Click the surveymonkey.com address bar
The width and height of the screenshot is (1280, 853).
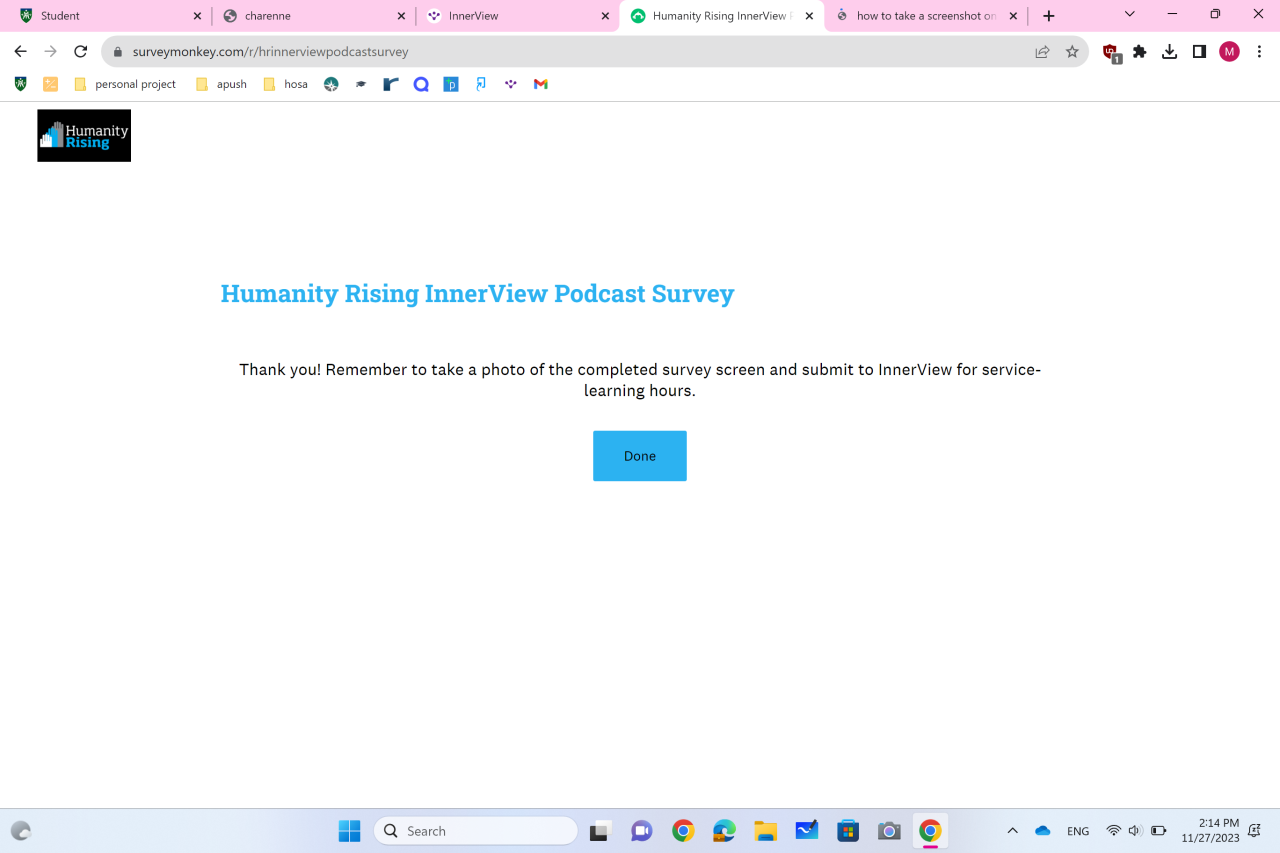click(x=595, y=52)
